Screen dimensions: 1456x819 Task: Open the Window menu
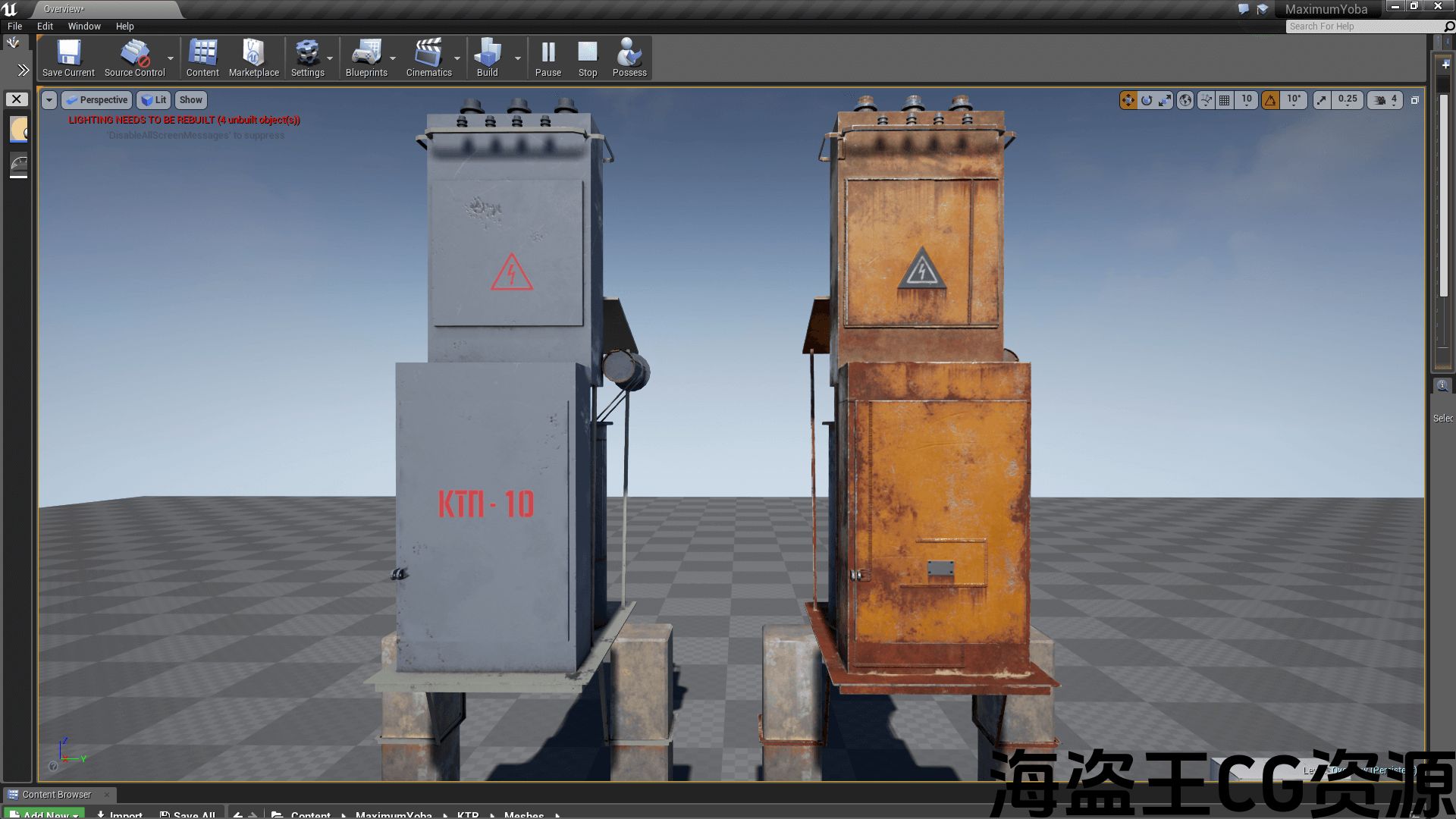(x=84, y=26)
